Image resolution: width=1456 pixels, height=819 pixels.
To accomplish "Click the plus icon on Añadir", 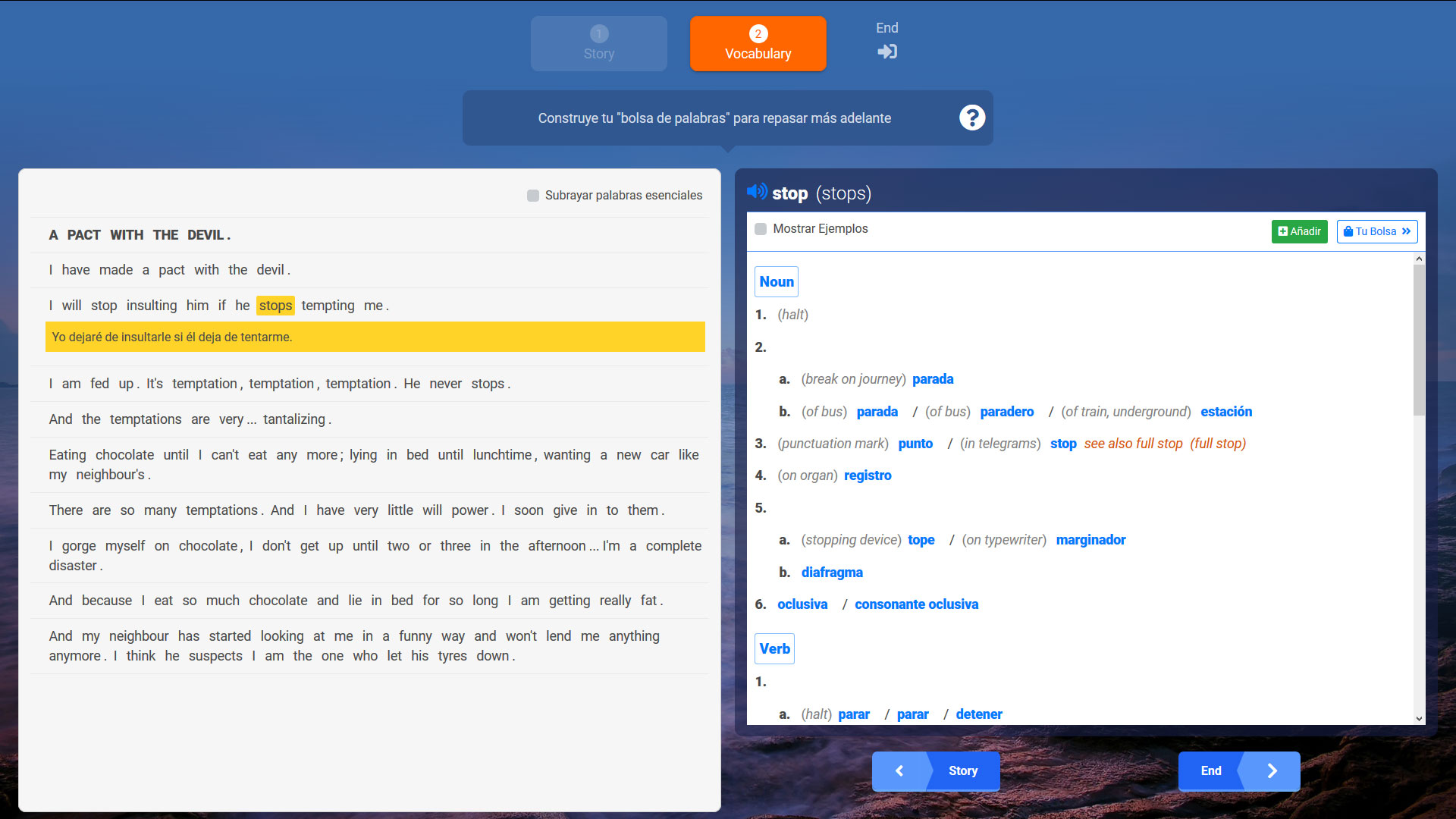I will click(1283, 231).
